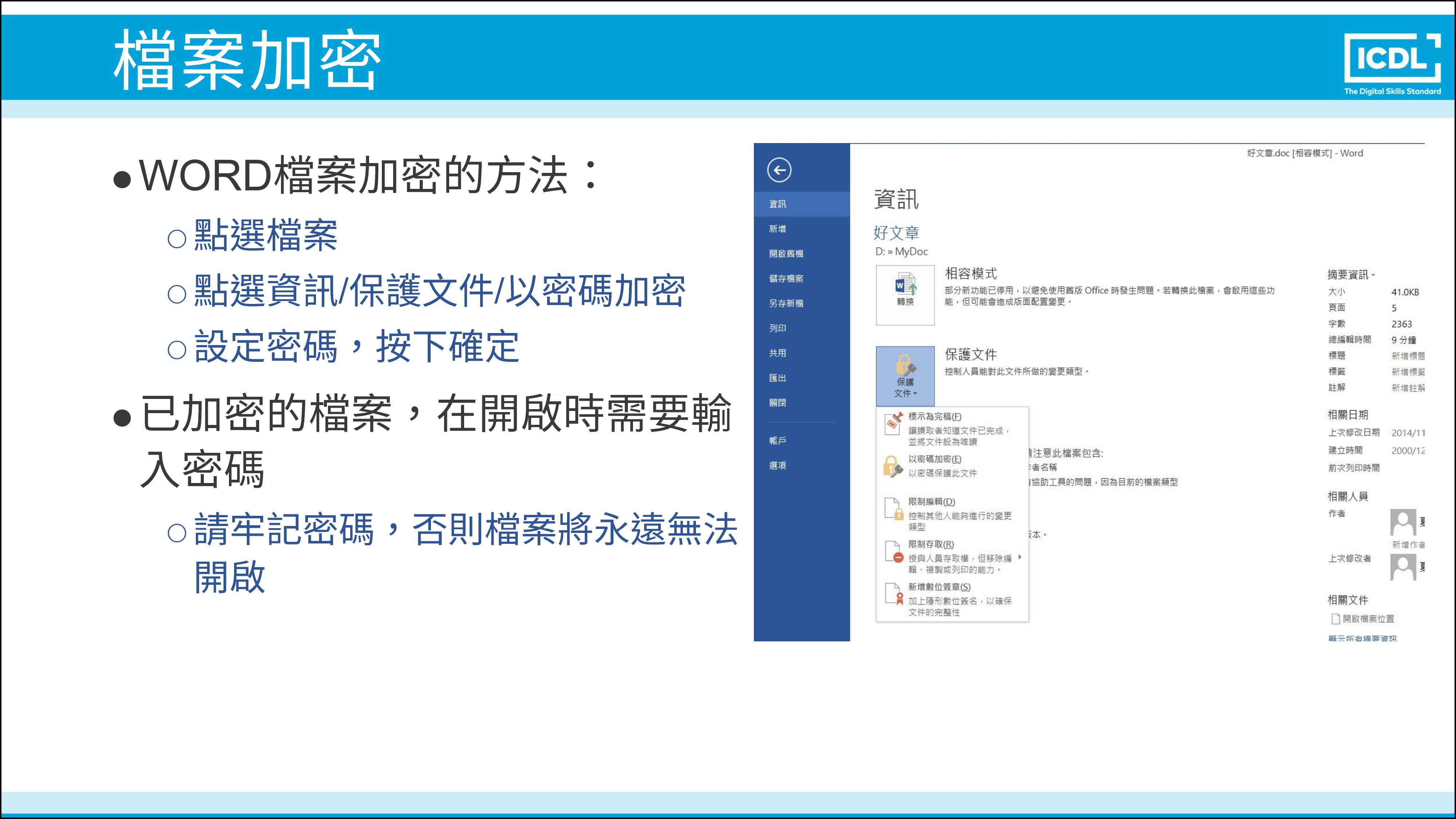This screenshot has width=1456, height=819.
Task: Open the 資訊 backstage tab
Action: click(778, 204)
